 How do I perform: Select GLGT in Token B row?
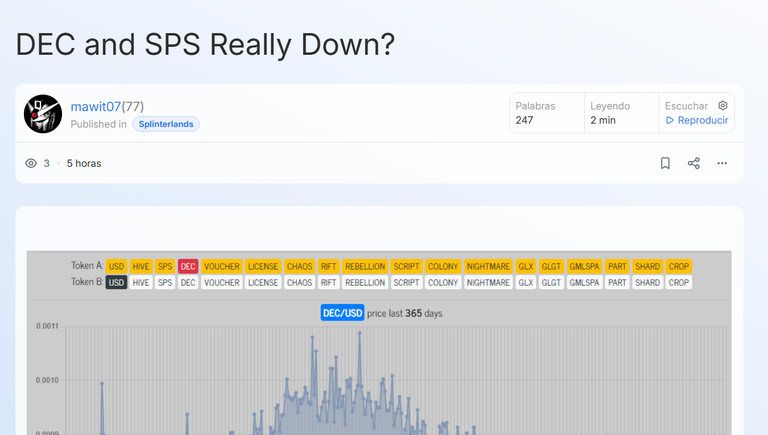click(x=551, y=283)
